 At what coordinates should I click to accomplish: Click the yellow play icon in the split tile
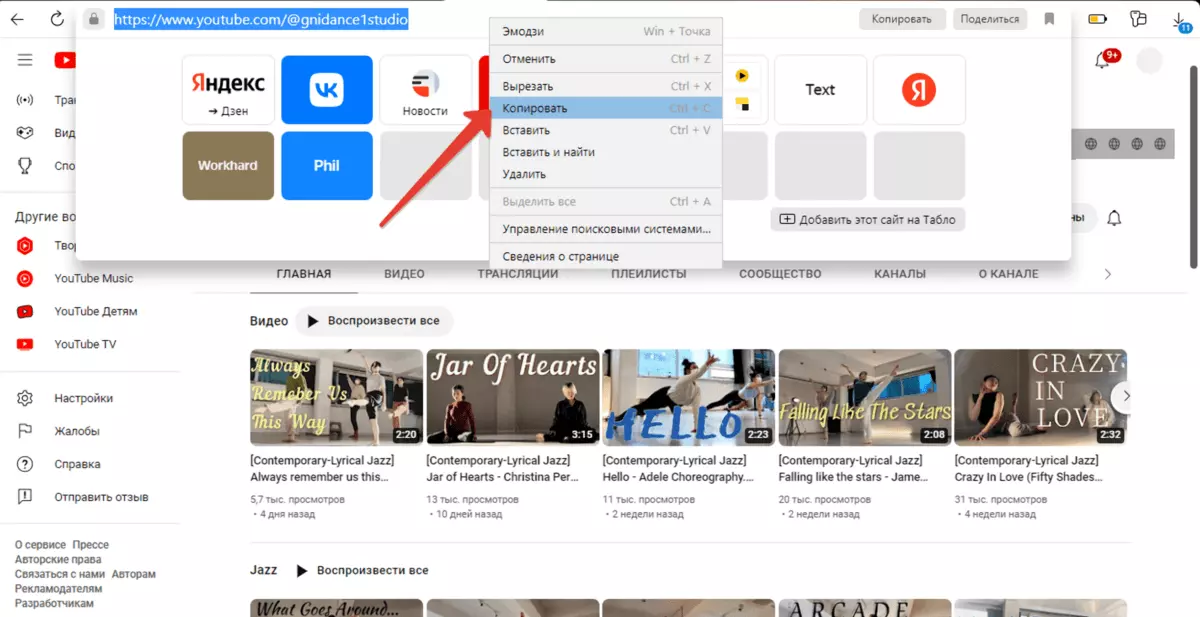coord(742,75)
